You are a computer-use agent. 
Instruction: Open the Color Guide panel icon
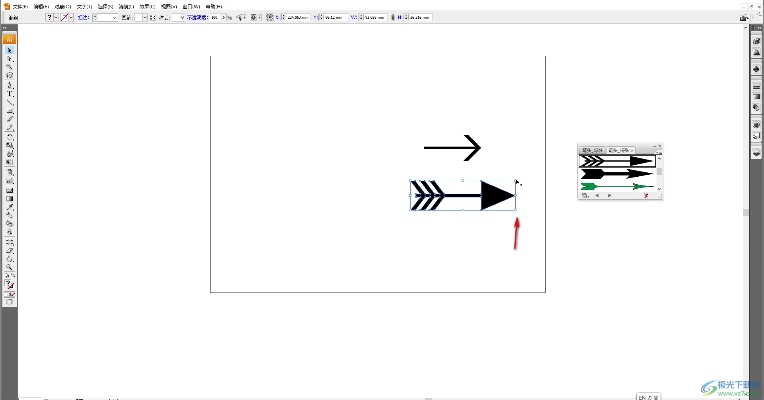point(756,52)
